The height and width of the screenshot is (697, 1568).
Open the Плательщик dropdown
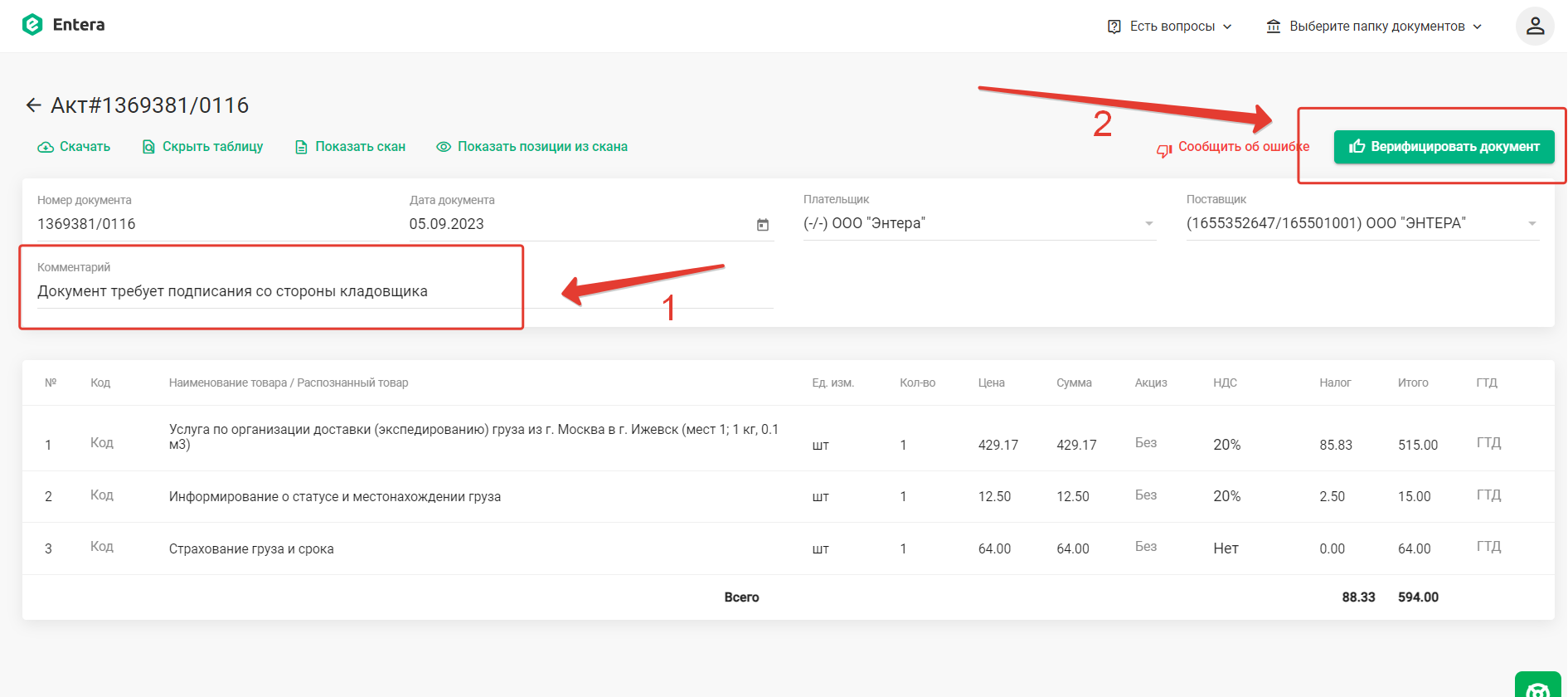point(979,223)
